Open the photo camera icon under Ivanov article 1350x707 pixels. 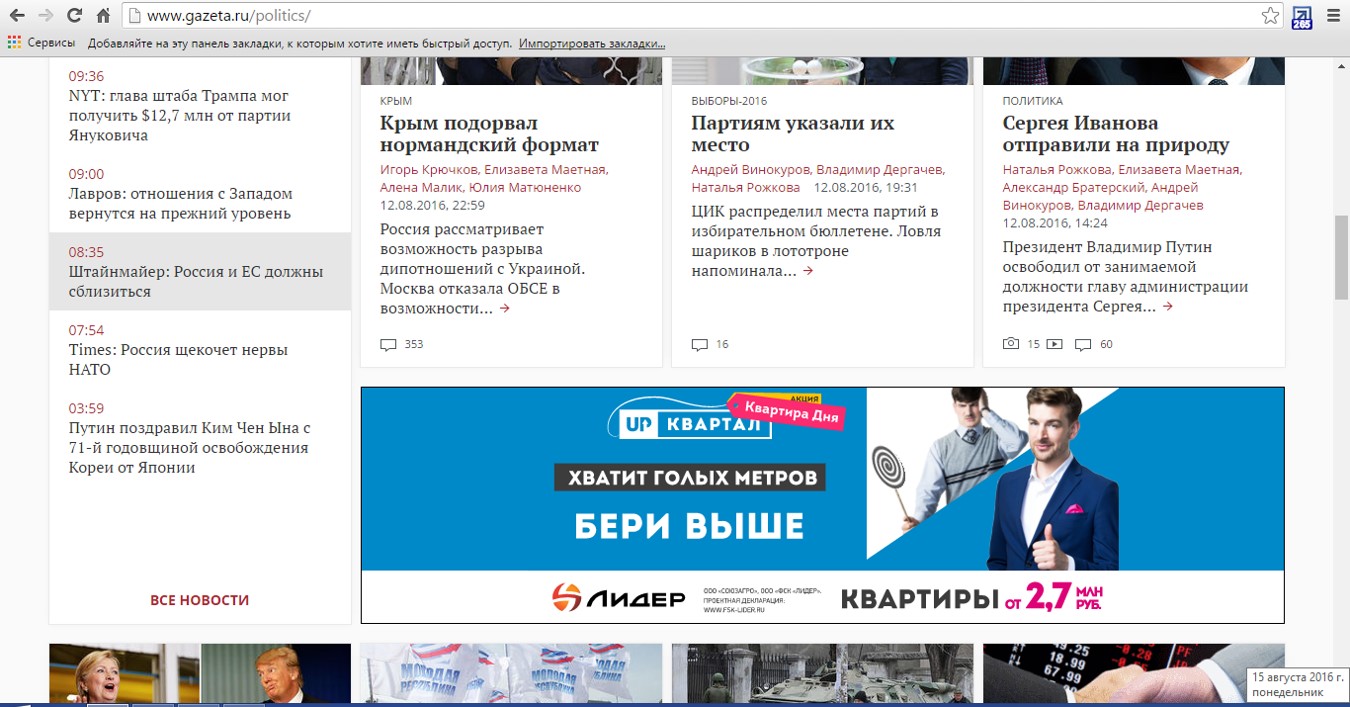[x=1011, y=344]
